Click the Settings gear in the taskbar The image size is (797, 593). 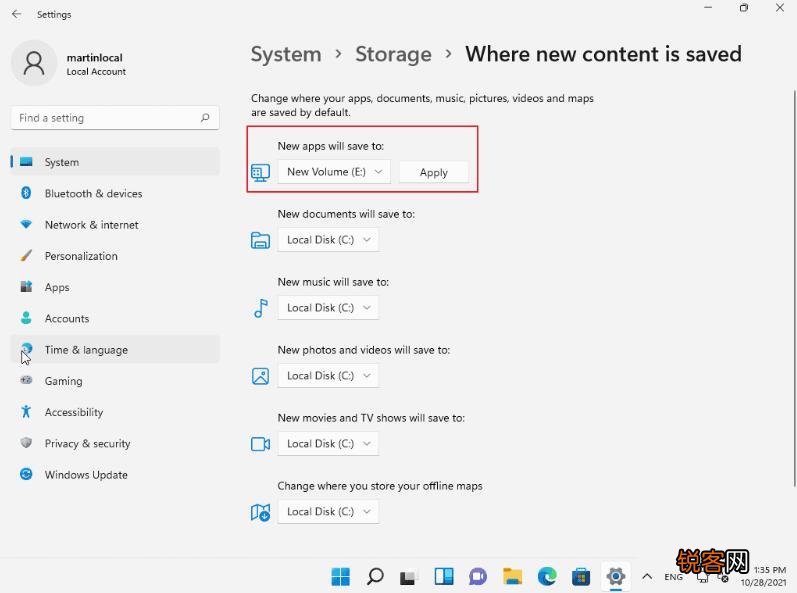tap(616, 576)
